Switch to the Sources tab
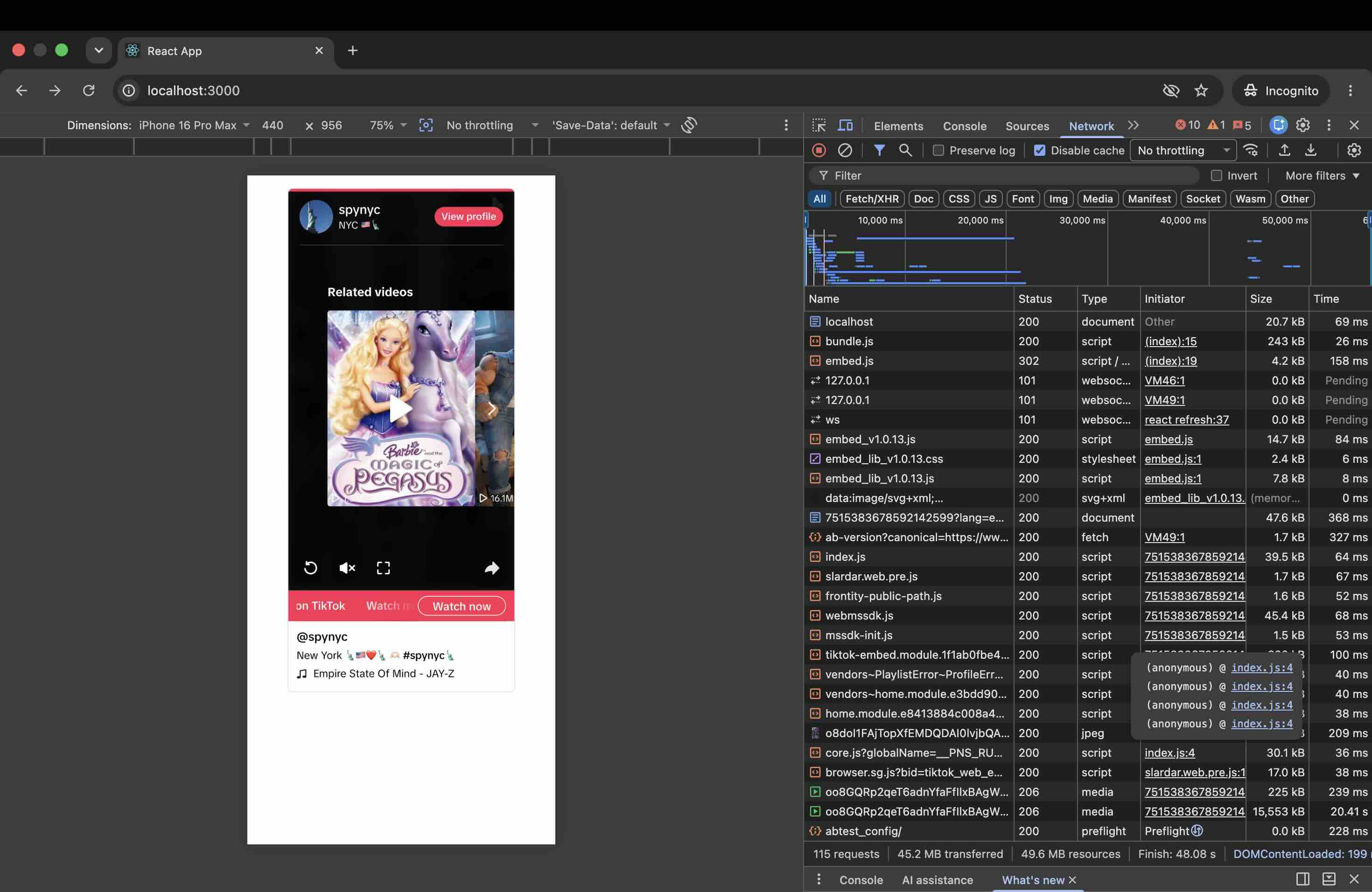The width and height of the screenshot is (1372, 892). [x=1027, y=125]
